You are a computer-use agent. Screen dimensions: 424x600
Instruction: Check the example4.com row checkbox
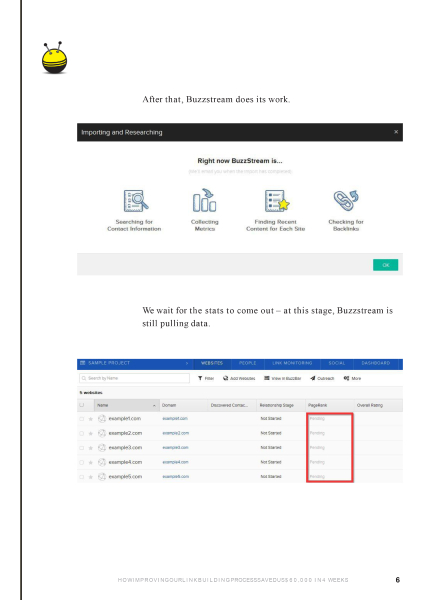82,462
